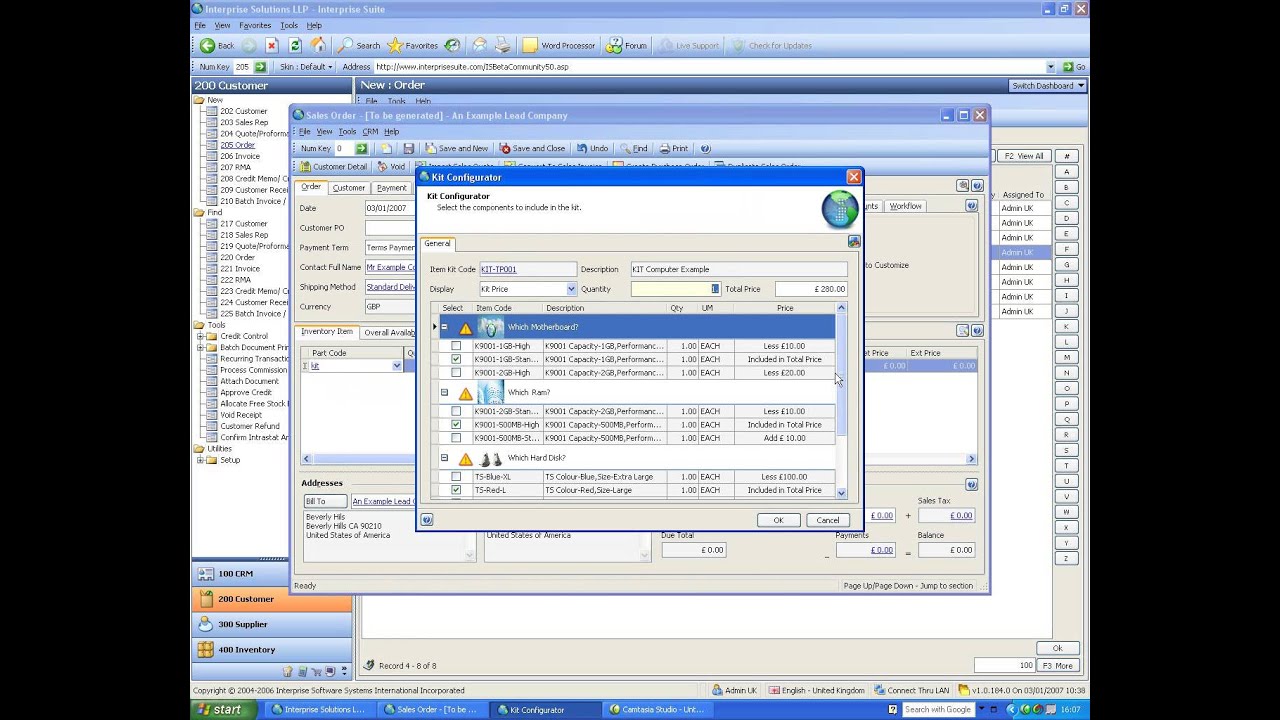
Task: Click Void in Sales Order toolbar
Action: (x=391, y=166)
